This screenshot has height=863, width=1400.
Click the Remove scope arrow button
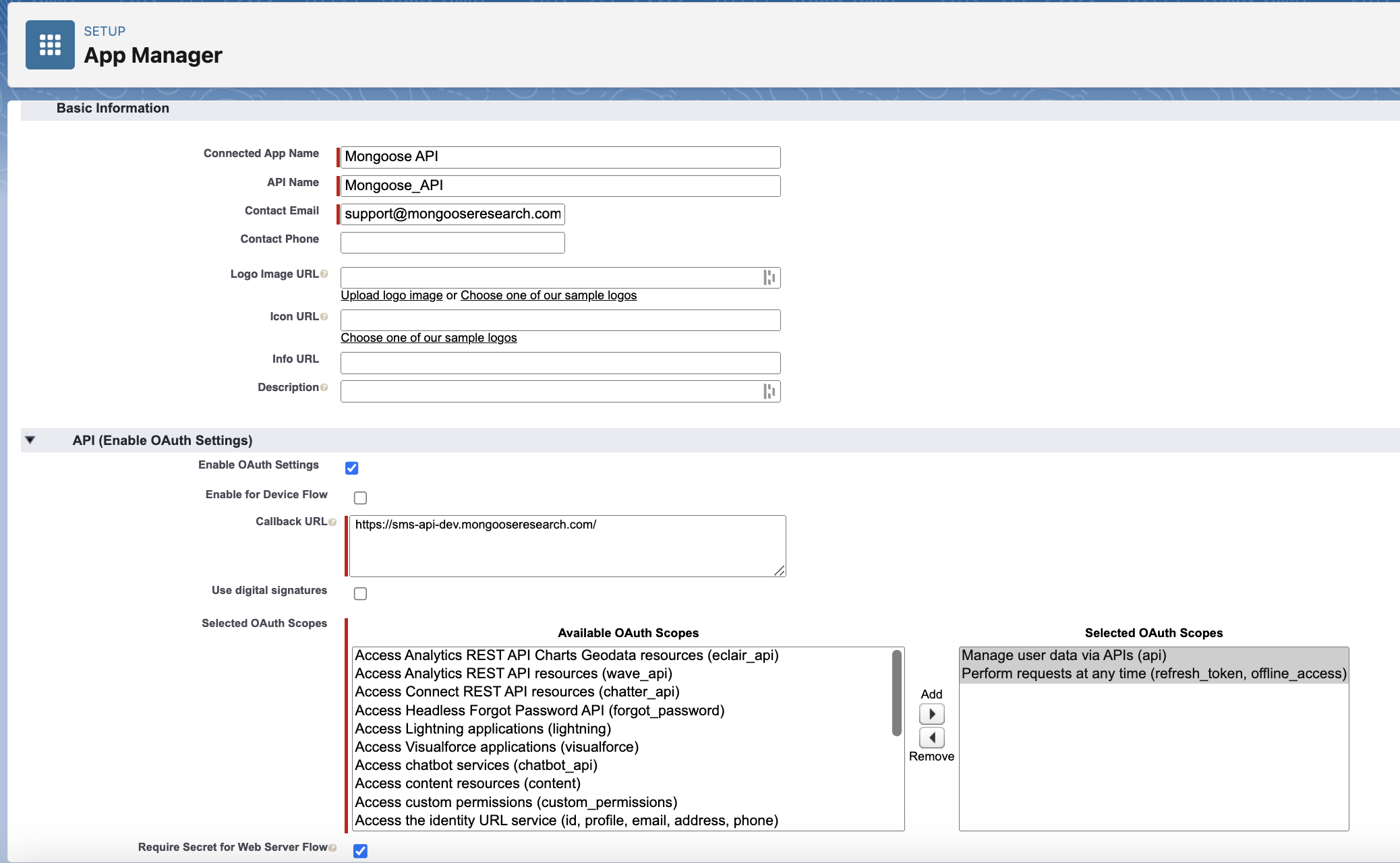click(x=931, y=737)
